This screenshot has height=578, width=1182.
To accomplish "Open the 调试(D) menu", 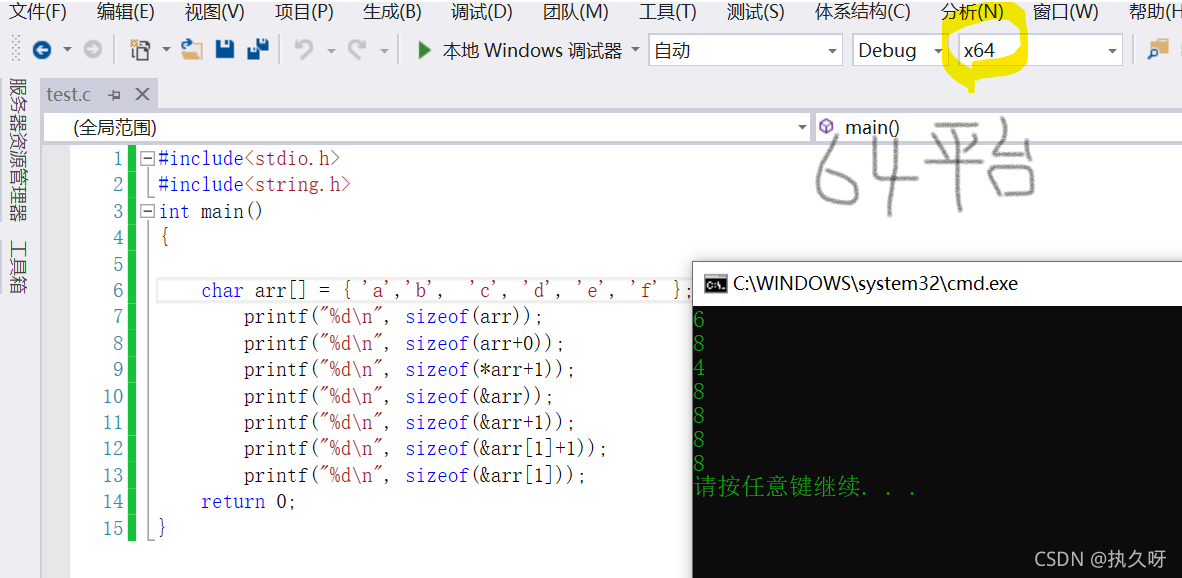I will click(482, 11).
